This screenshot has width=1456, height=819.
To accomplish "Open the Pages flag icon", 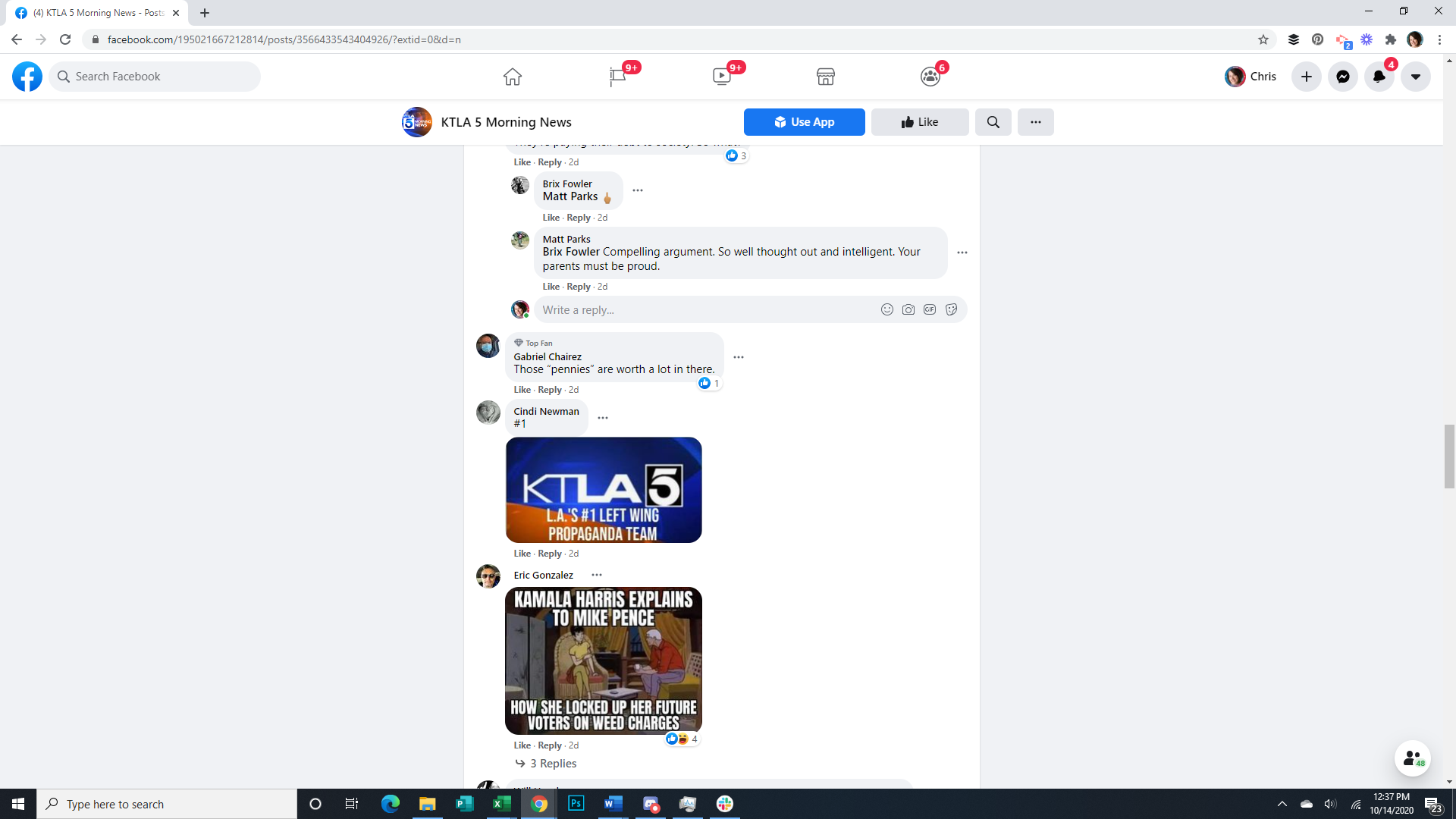I will 617,77.
